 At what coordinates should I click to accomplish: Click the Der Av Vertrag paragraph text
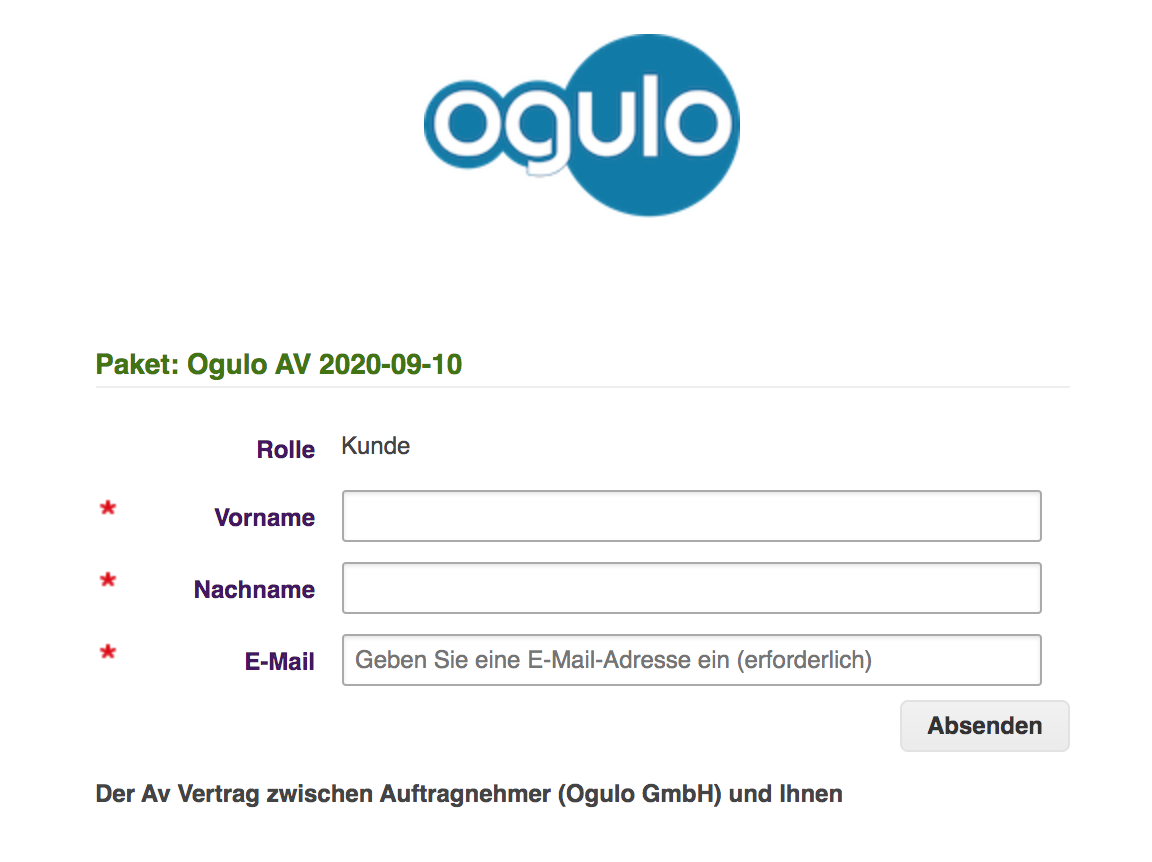469,794
